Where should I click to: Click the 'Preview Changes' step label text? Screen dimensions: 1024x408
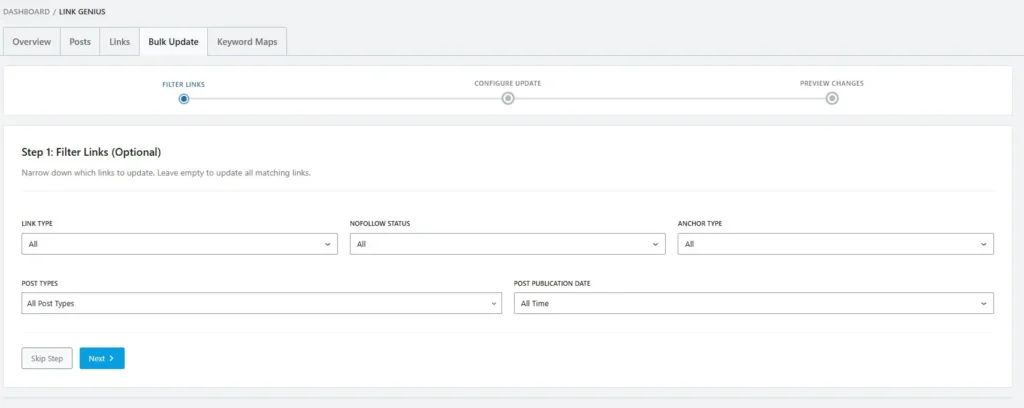(x=832, y=83)
